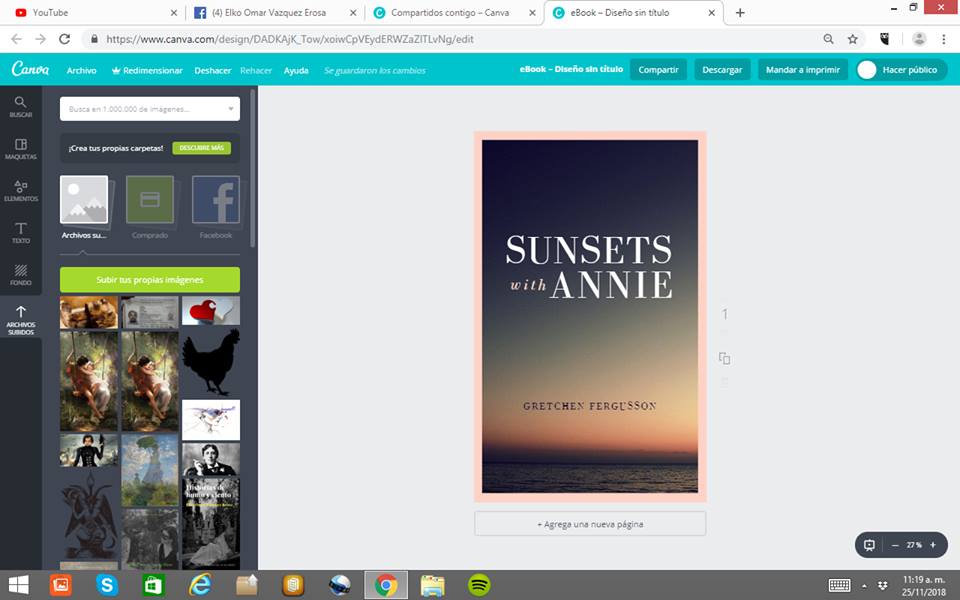Image resolution: width=960 pixels, height=600 pixels.
Task: Open the Buscar search panel
Action: [20, 106]
